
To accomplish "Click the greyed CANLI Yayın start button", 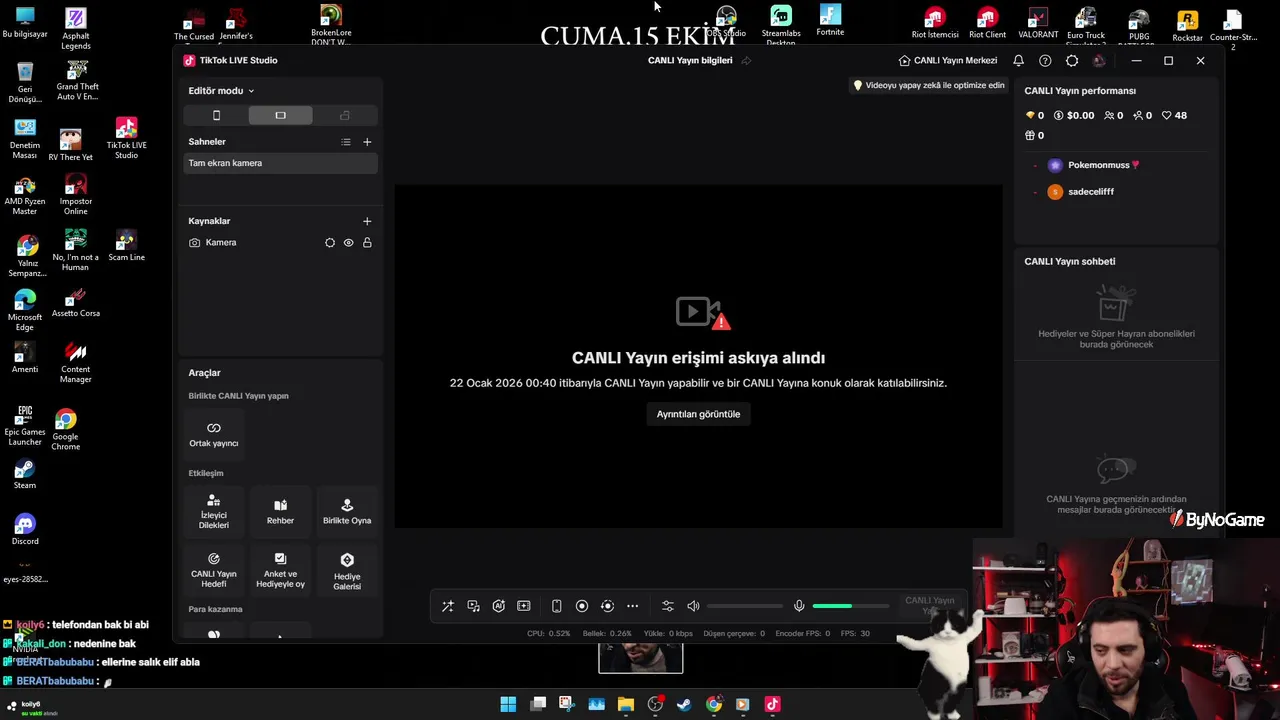I will click(x=929, y=606).
